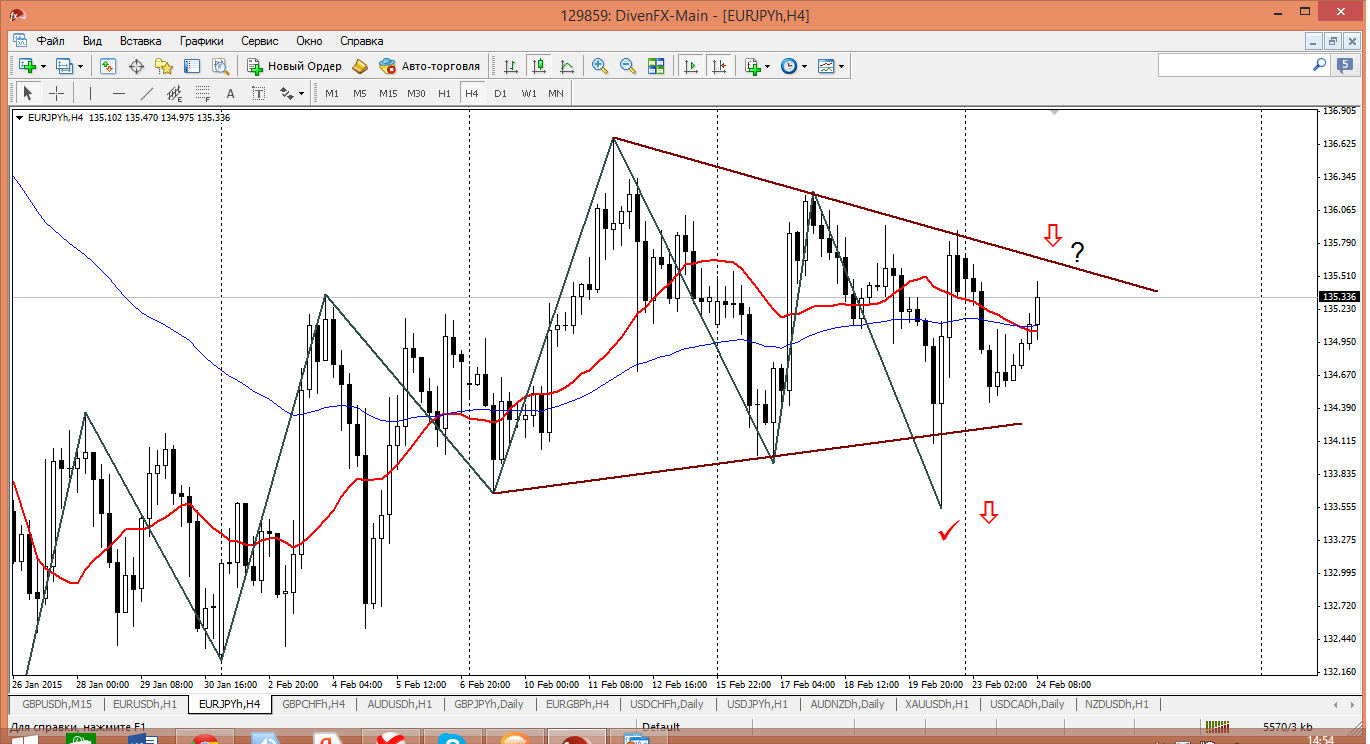Open the Файл menu

click(51, 41)
